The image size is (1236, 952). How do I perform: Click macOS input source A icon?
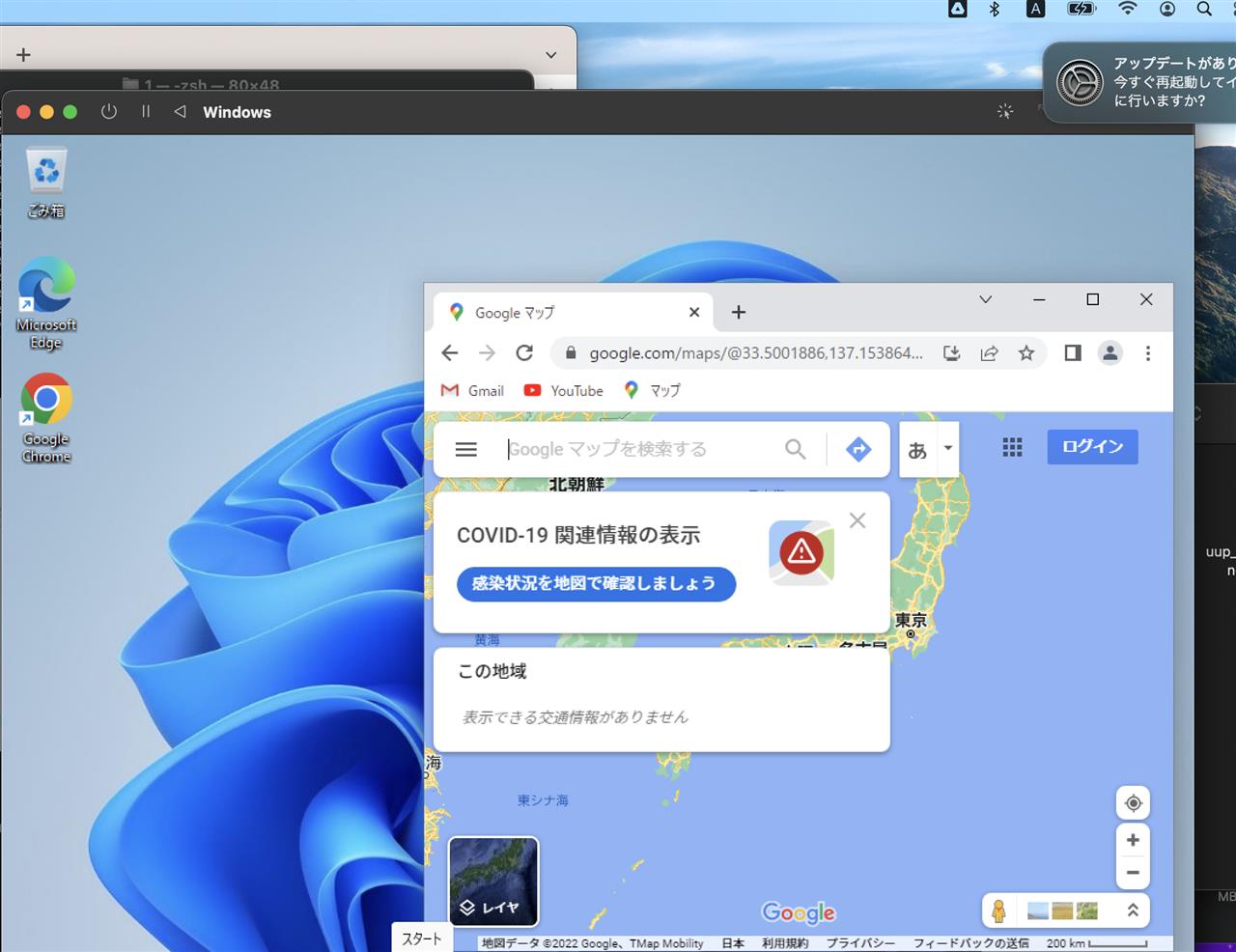click(1035, 9)
